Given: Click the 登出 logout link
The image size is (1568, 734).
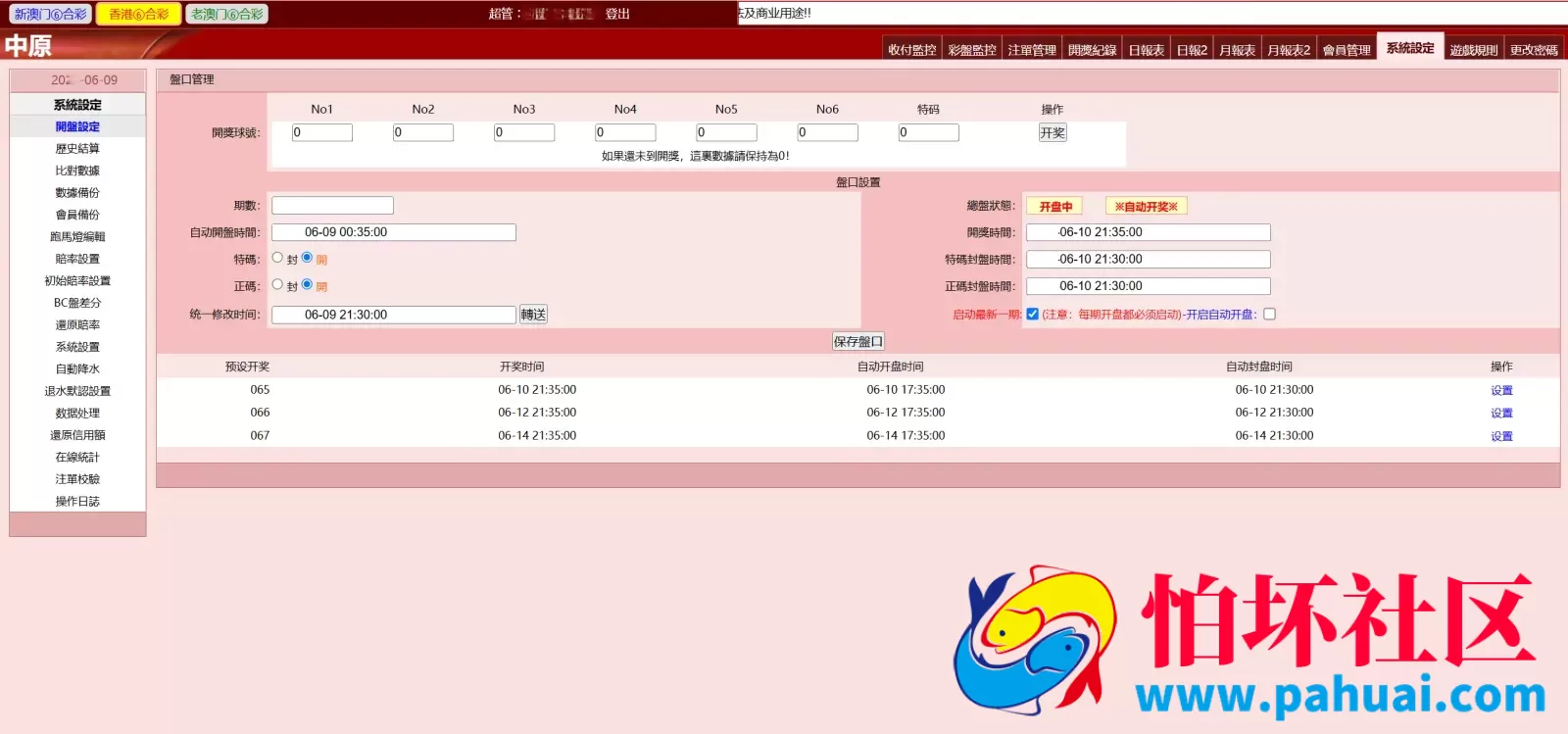Looking at the screenshot, I should pos(617,14).
